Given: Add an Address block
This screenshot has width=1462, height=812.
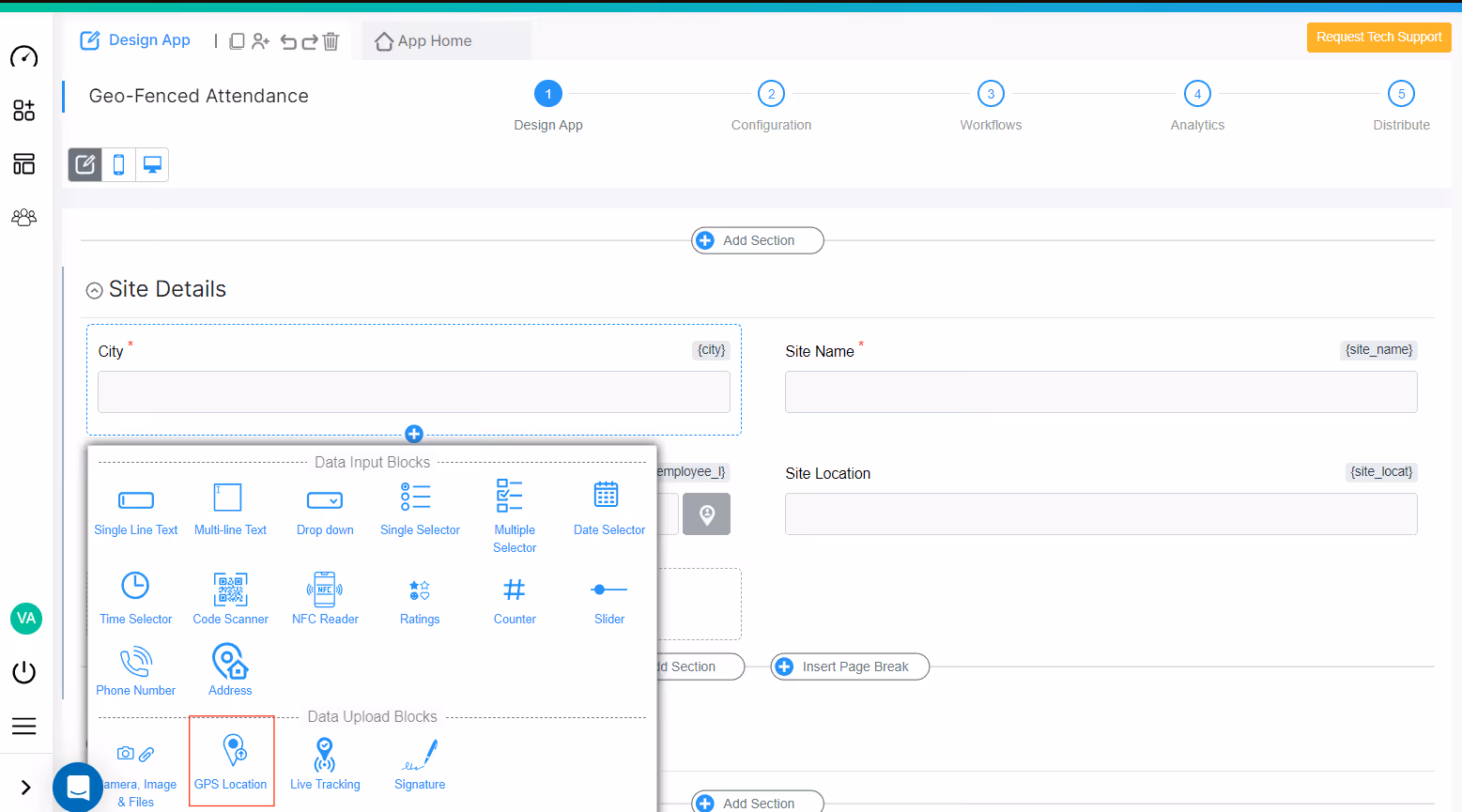Looking at the screenshot, I should 230,669.
